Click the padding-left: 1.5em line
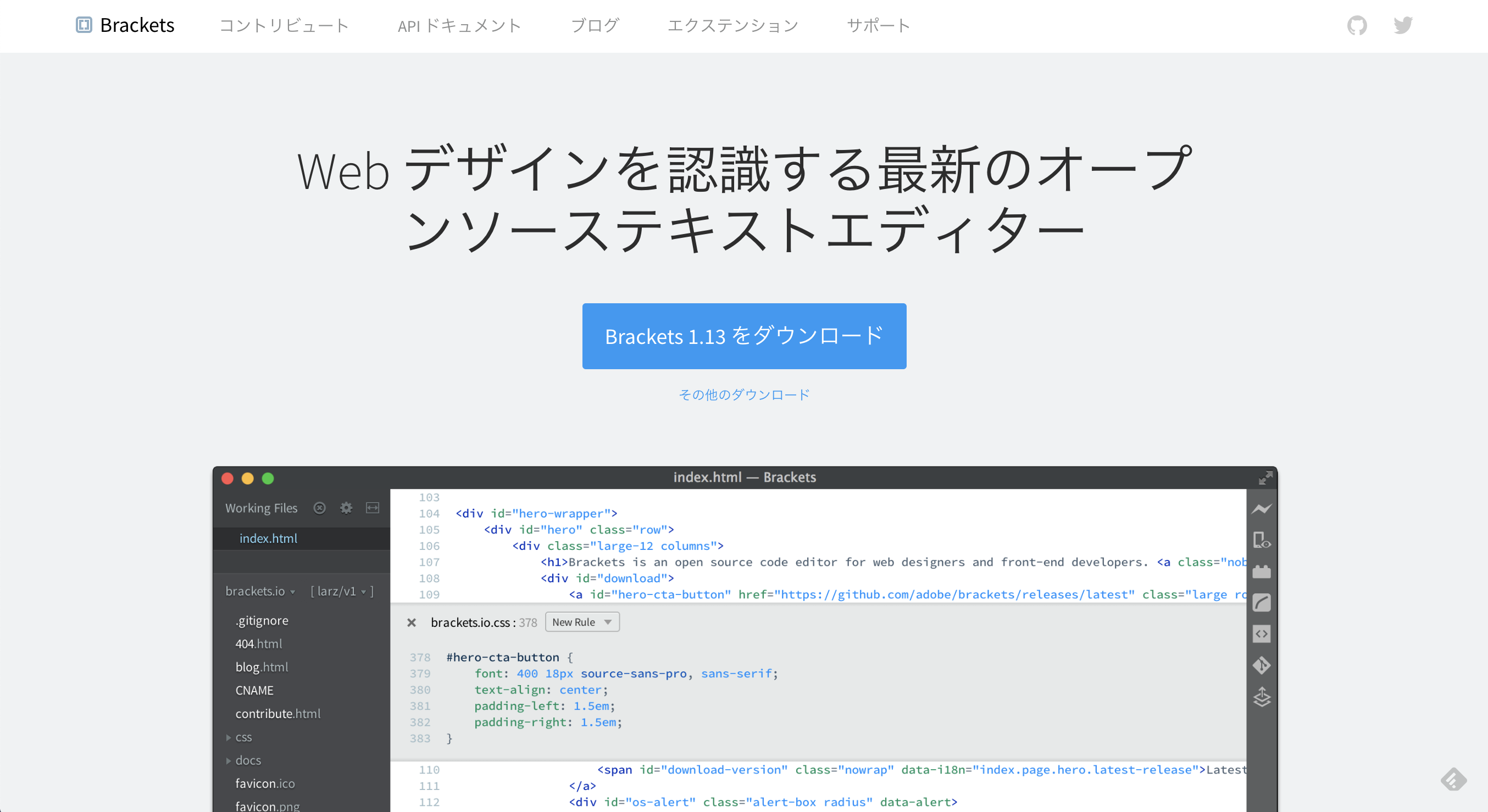The height and width of the screenshot is (812, 1488). (x=545, y=706)
